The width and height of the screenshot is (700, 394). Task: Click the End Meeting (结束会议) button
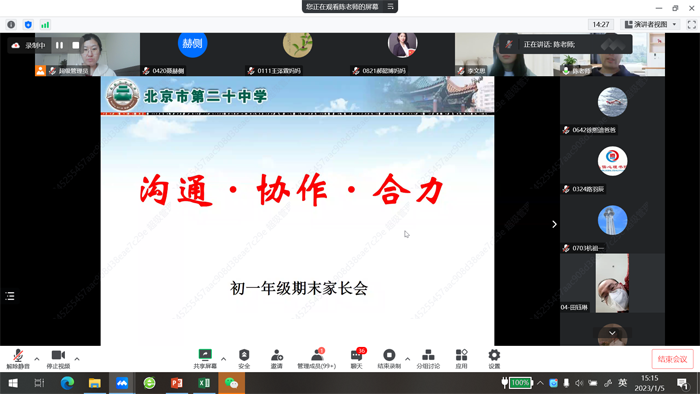tap(672, 359)
